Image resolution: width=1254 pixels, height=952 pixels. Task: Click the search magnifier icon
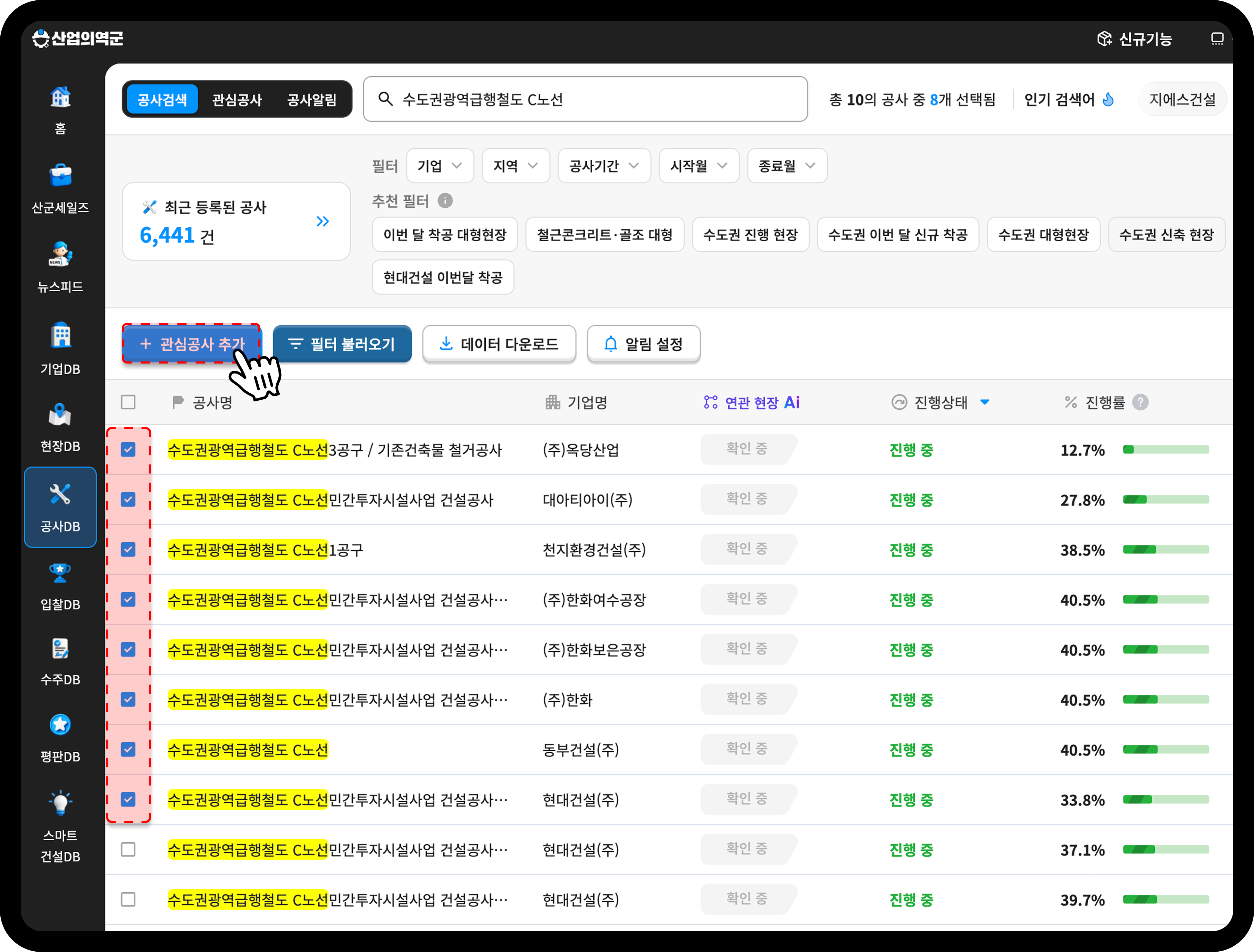pos(385,99)
